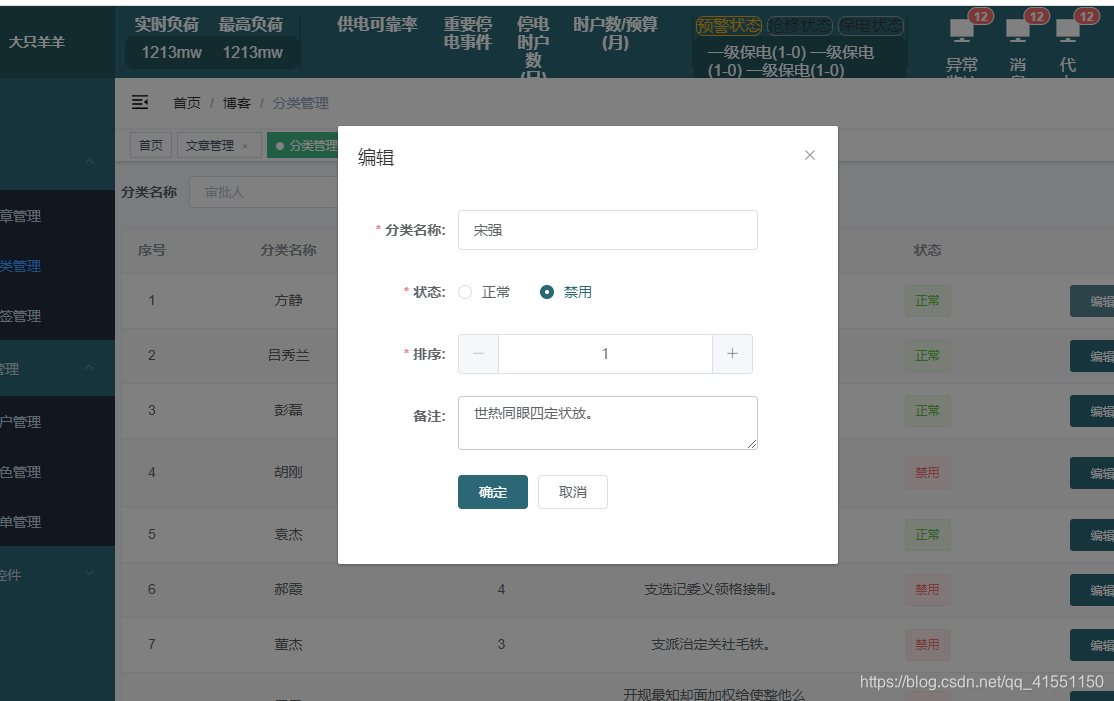Collapse the topmost sidebar section chevron
This screenshot has width=1114, height=701.
[88, 161]
